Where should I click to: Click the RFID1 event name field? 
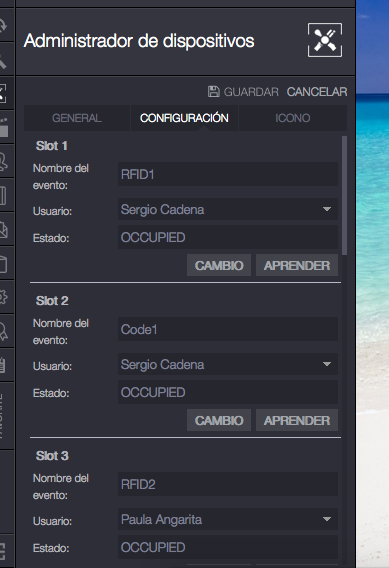228,174
